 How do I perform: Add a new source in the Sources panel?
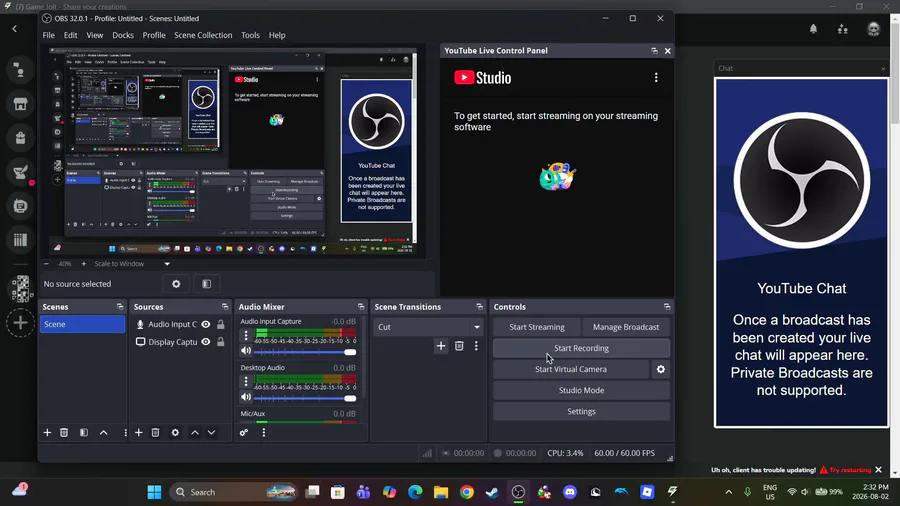point(138,433)
